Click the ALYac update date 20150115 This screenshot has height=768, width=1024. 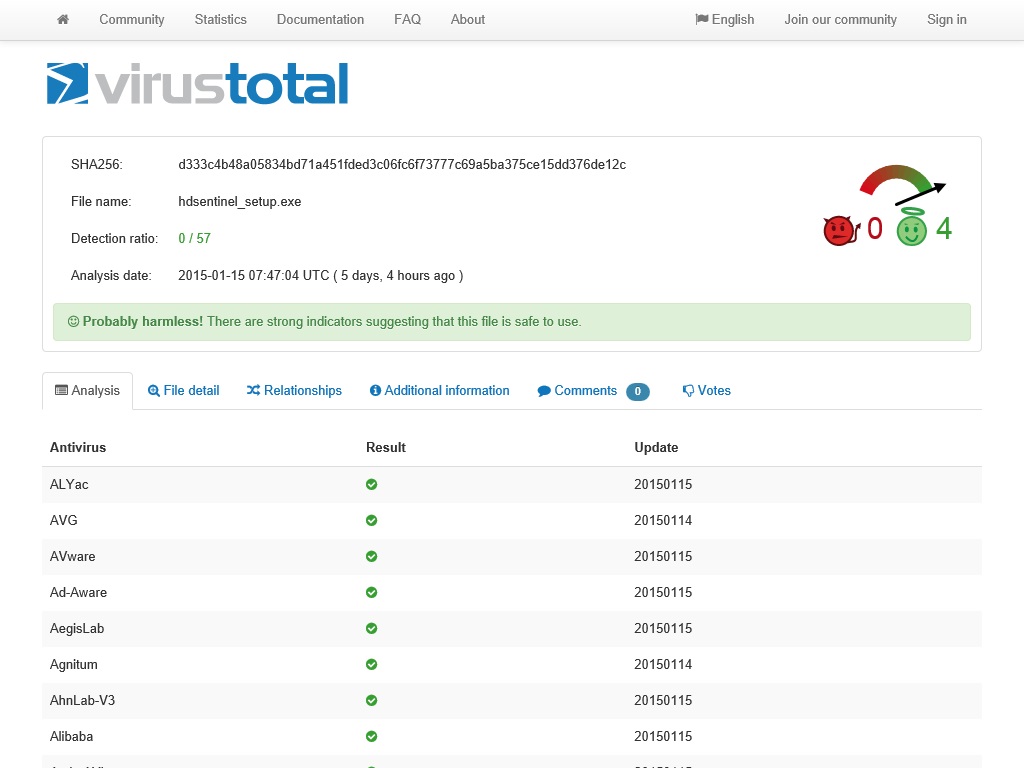point(663,485)
